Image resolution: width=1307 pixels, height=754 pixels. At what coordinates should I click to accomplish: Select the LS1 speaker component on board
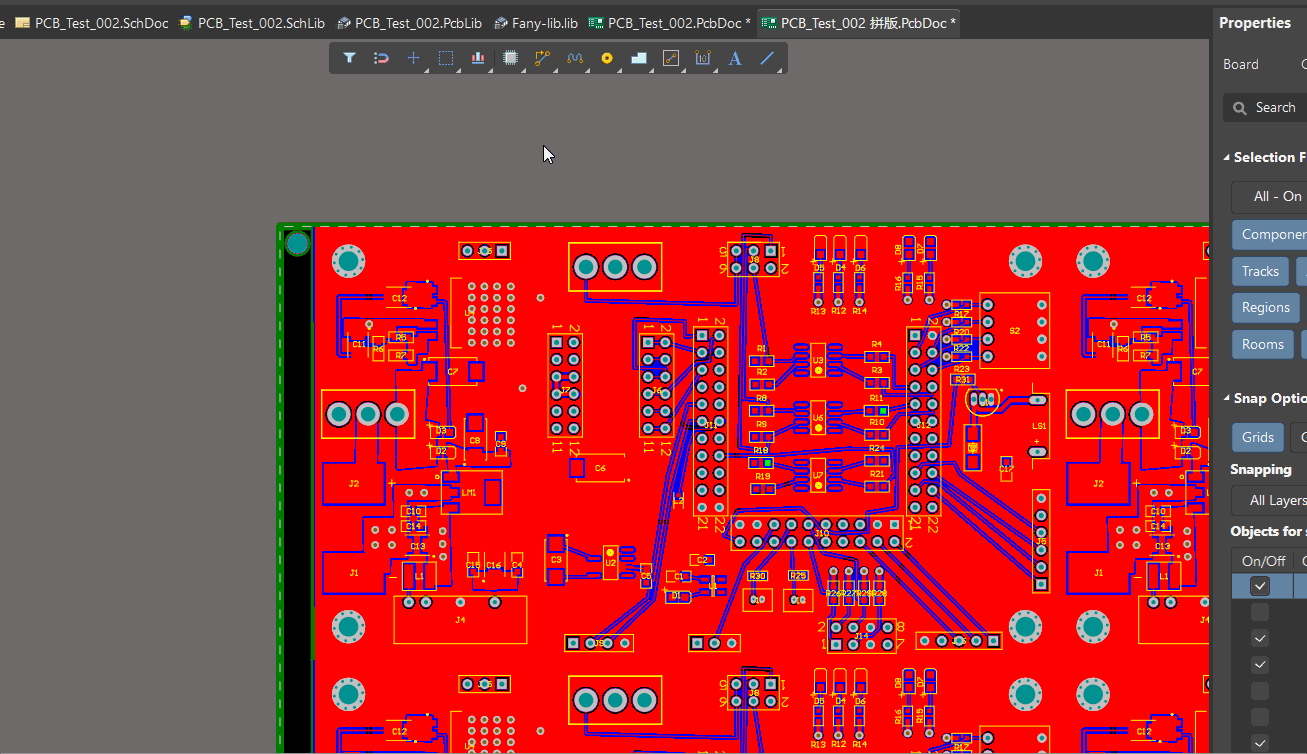click(x=1038, y=426)
